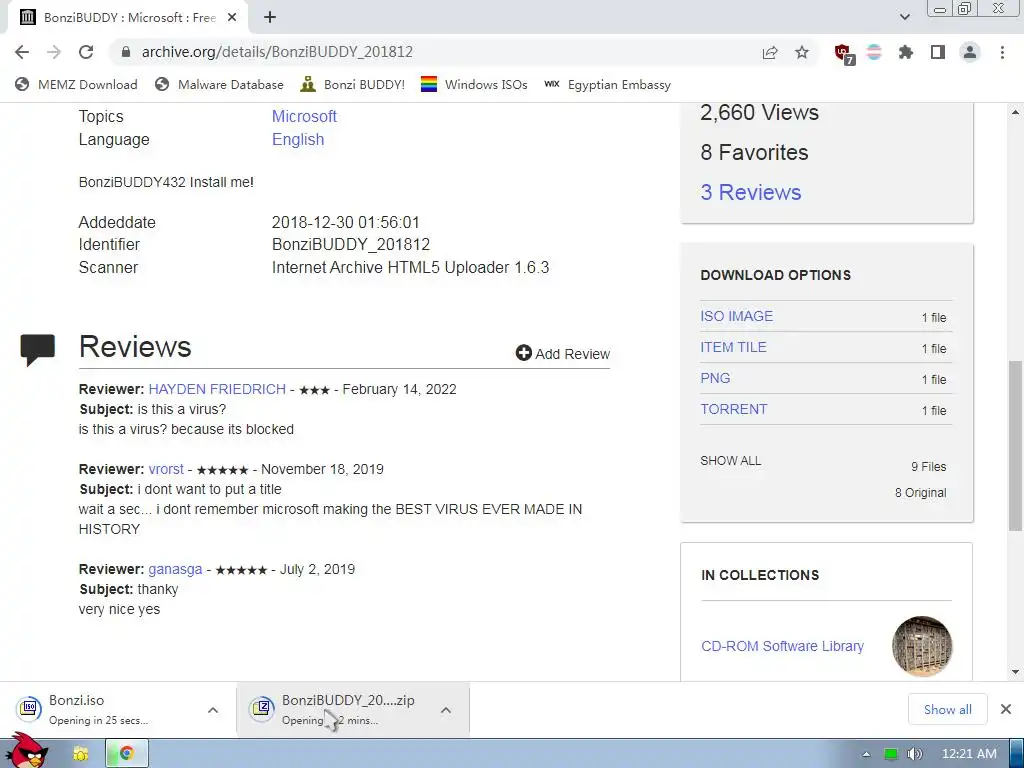Click the address bar padlock icon
This screenshot has height=768, width=1024.
(x=126, y=52)
